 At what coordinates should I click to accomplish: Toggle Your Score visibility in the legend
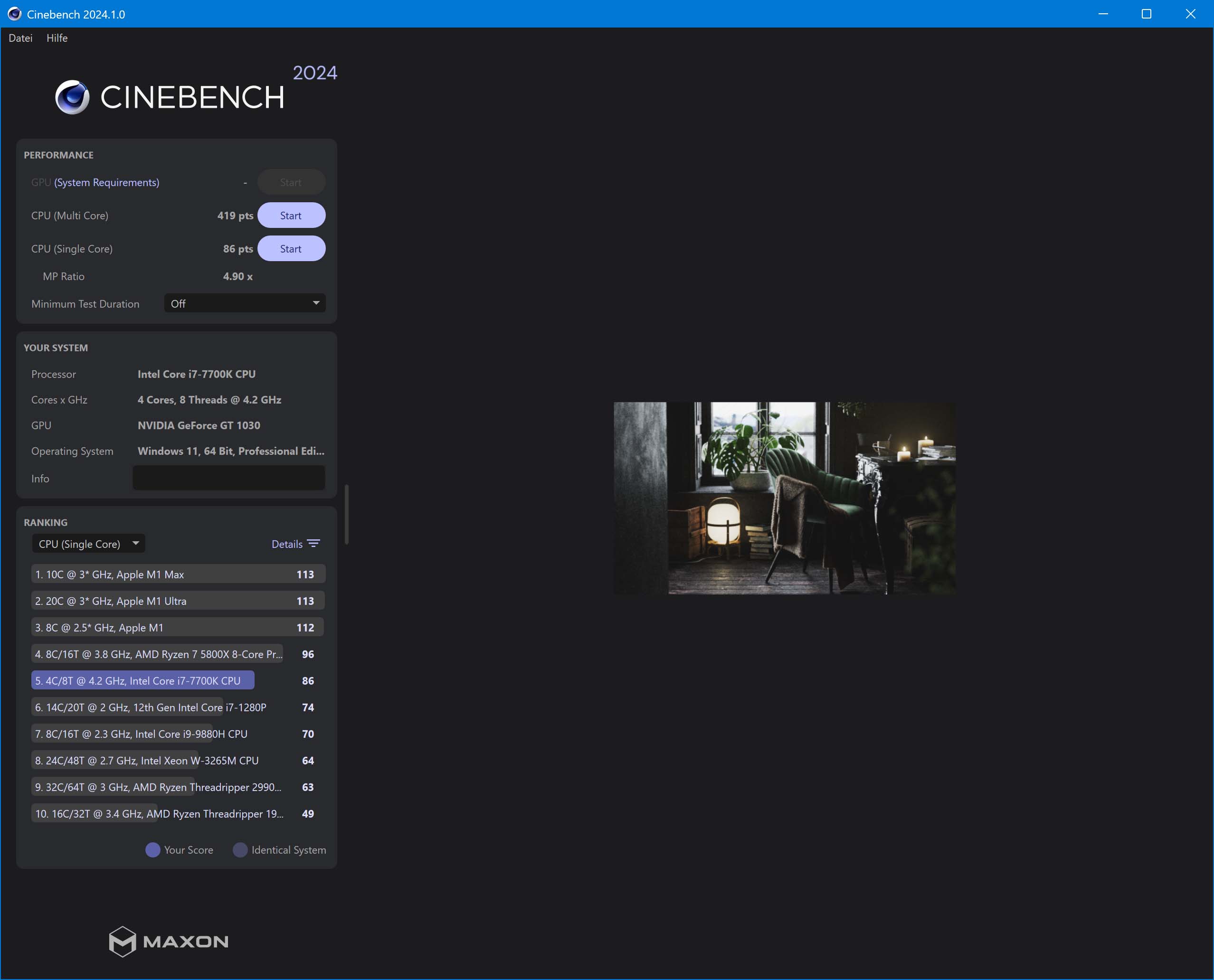pos(152,849)
